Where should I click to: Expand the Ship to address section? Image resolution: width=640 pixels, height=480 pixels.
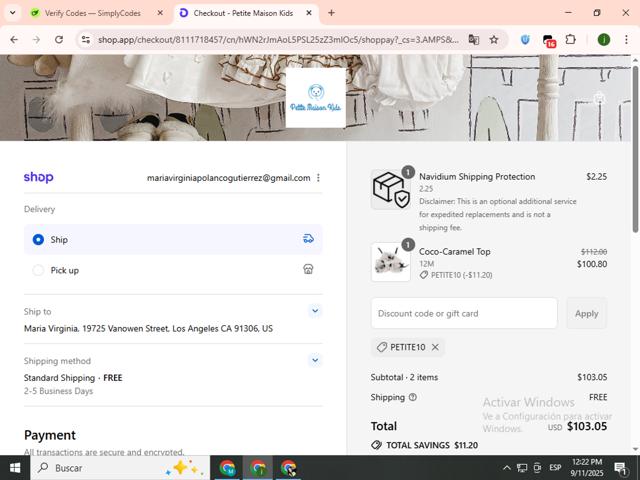pos(315,311)
